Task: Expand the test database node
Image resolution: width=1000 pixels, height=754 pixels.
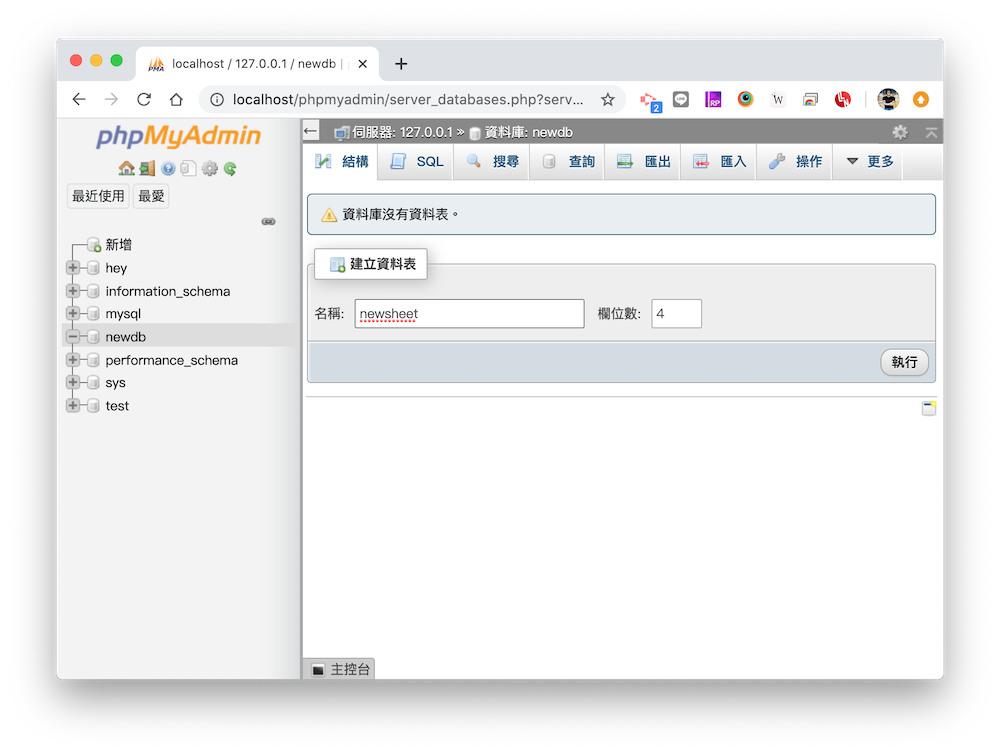Action: (73, 405)
